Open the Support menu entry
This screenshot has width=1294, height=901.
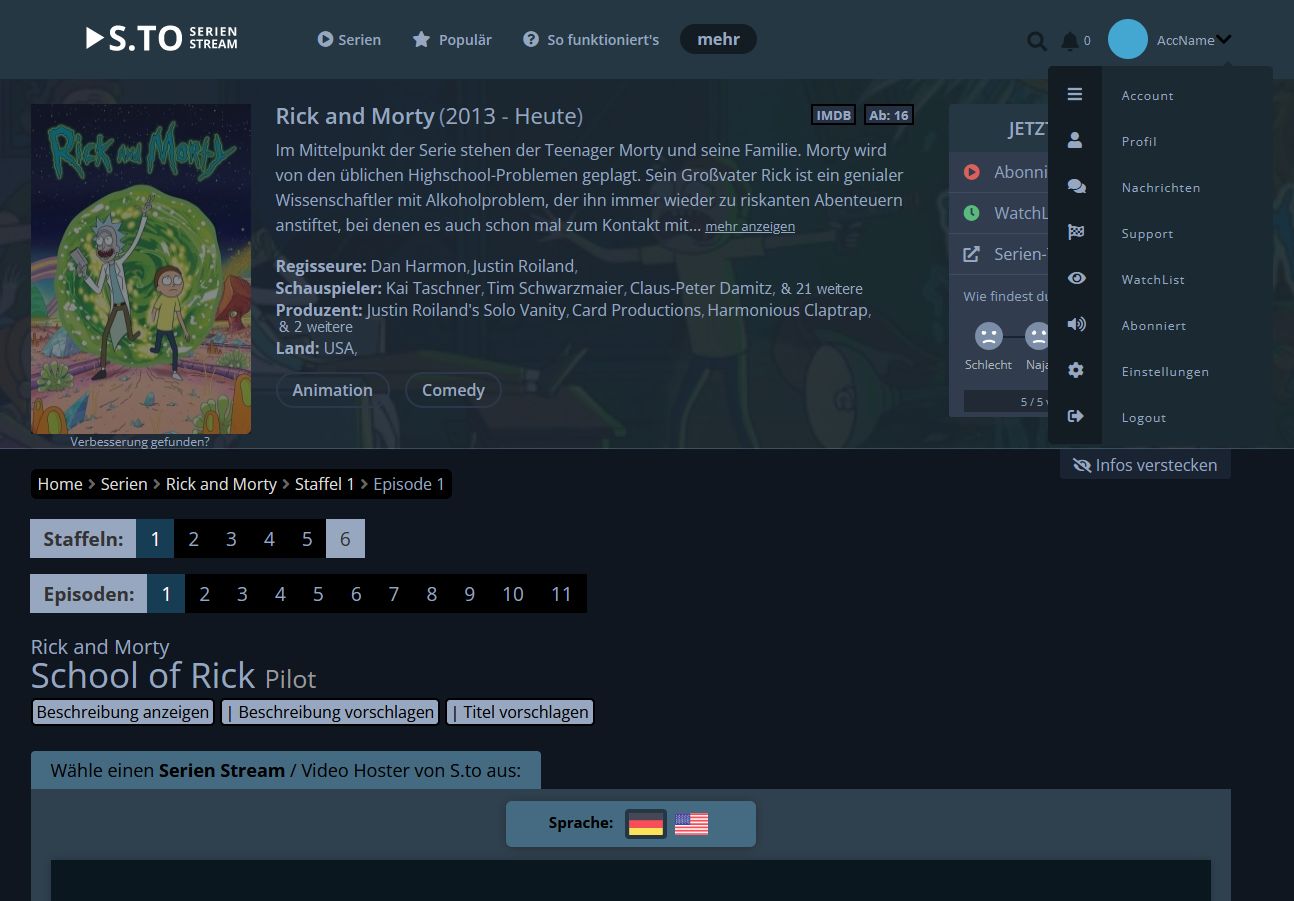click(1147, 233)
